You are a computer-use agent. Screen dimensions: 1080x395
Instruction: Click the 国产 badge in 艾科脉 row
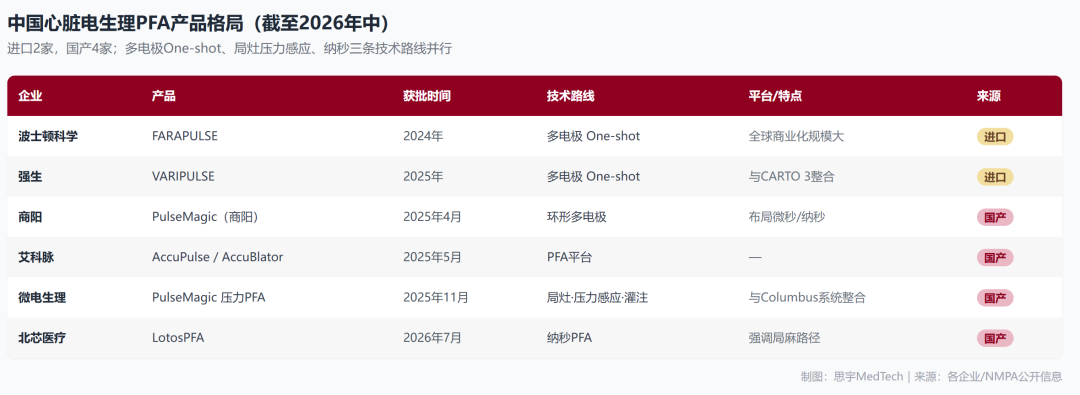pyautogui.click(x=995, y=257)
